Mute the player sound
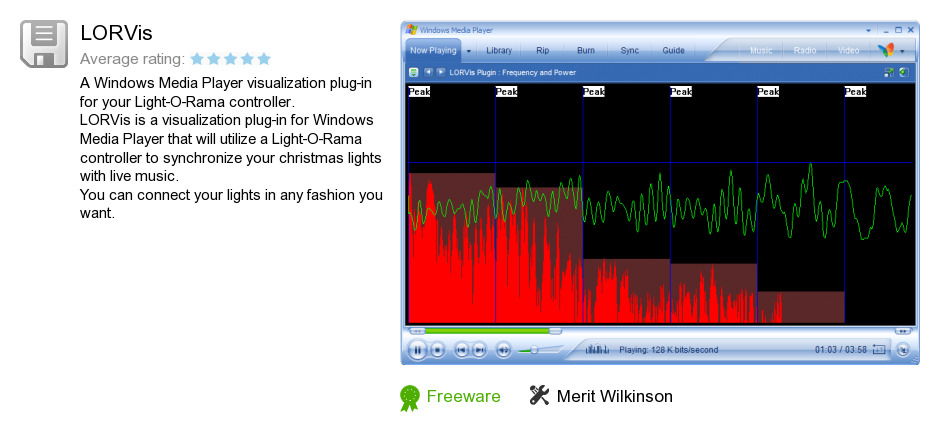Image resolution: width=940 pixels, height=442 pixels. [x=504, y=350]
